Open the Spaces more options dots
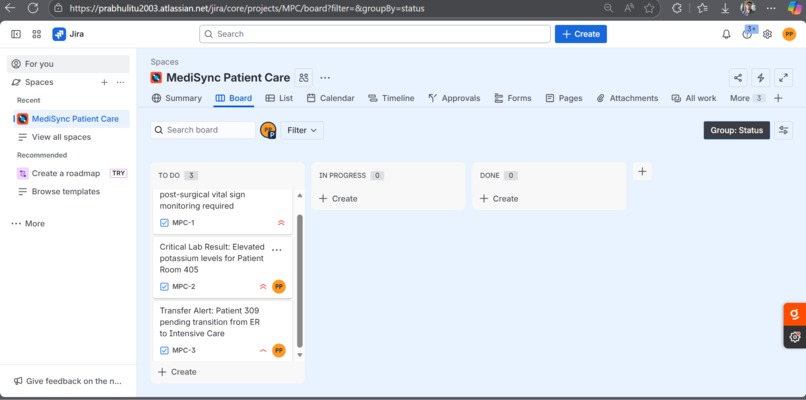 point(120,82)
